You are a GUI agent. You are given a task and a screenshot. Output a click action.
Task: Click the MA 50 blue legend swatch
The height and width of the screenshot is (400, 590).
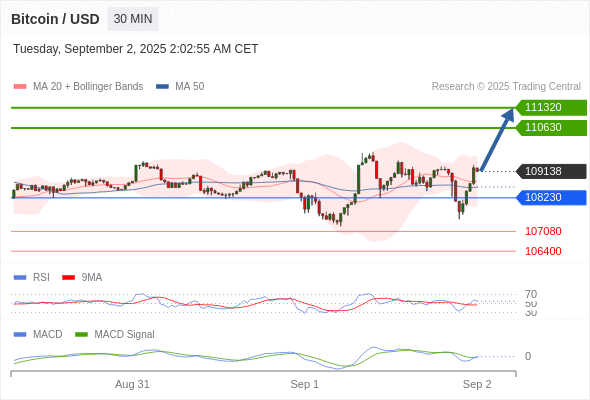coord(162,87)
